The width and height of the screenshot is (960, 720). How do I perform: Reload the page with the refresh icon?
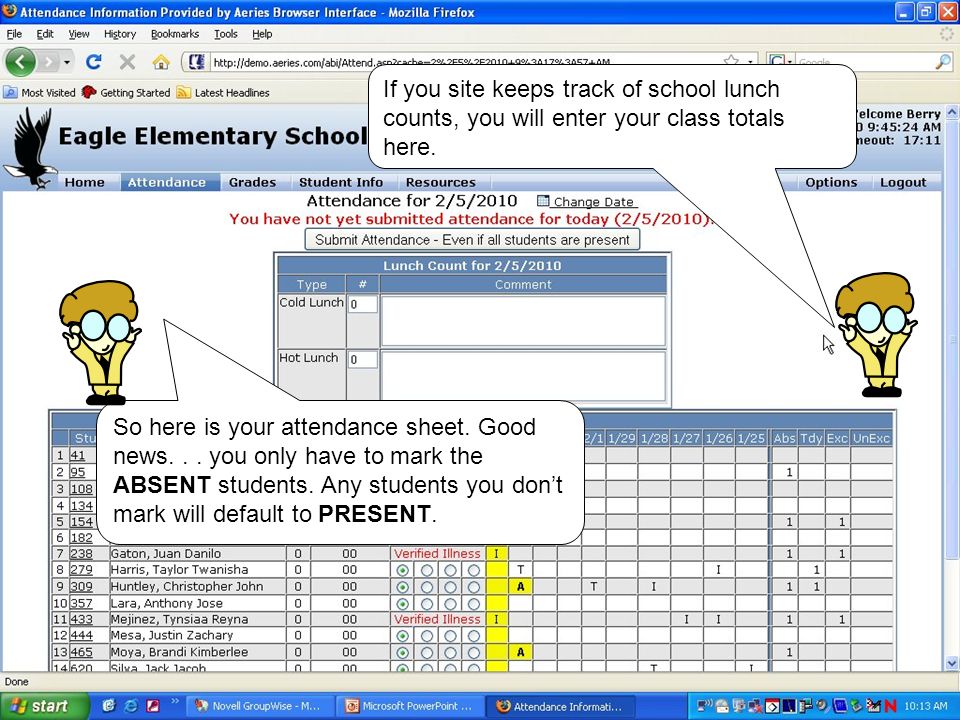point(94,62)
